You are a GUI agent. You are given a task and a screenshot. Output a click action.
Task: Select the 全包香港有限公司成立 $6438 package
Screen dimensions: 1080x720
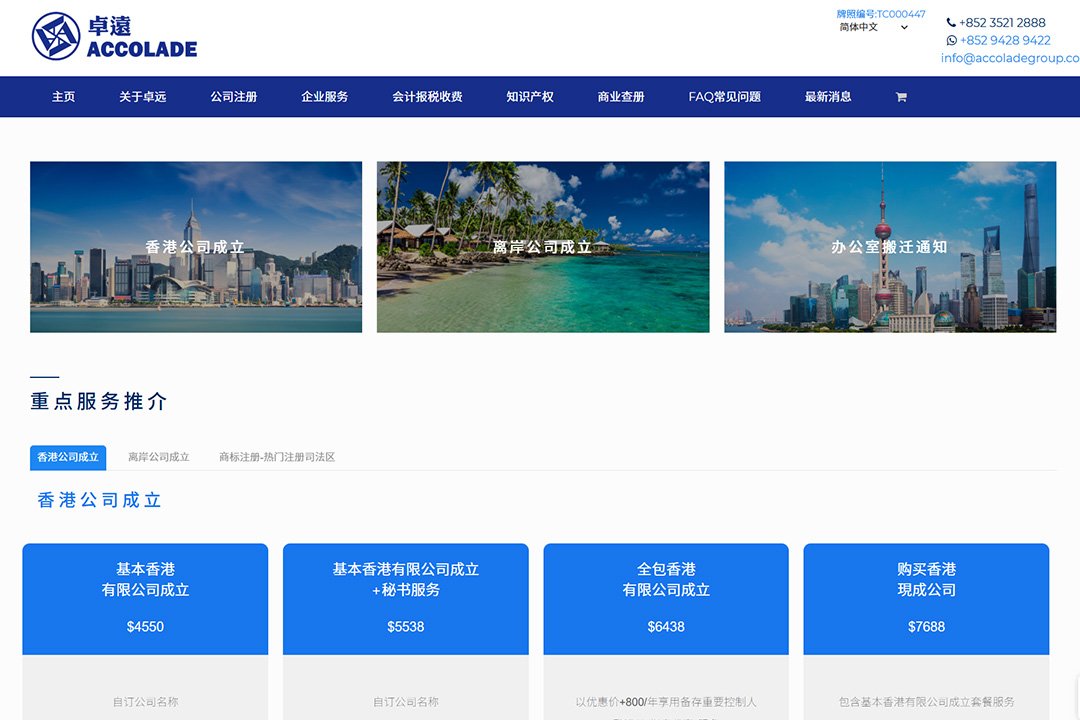coord(666,598)
